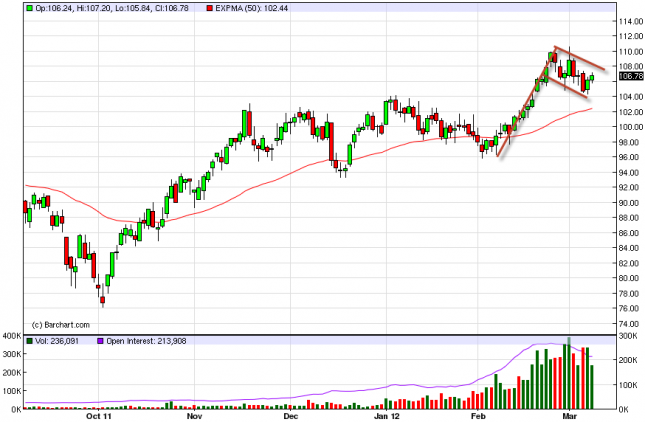This screenshot has height=422, width=645.
Task: Click the green OHLC legend square
Action: (29, 8)
